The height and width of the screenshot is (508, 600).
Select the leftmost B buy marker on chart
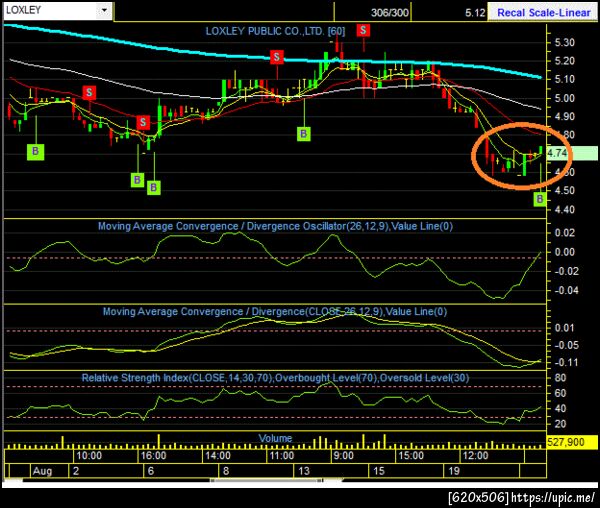[x=35, y=151]
